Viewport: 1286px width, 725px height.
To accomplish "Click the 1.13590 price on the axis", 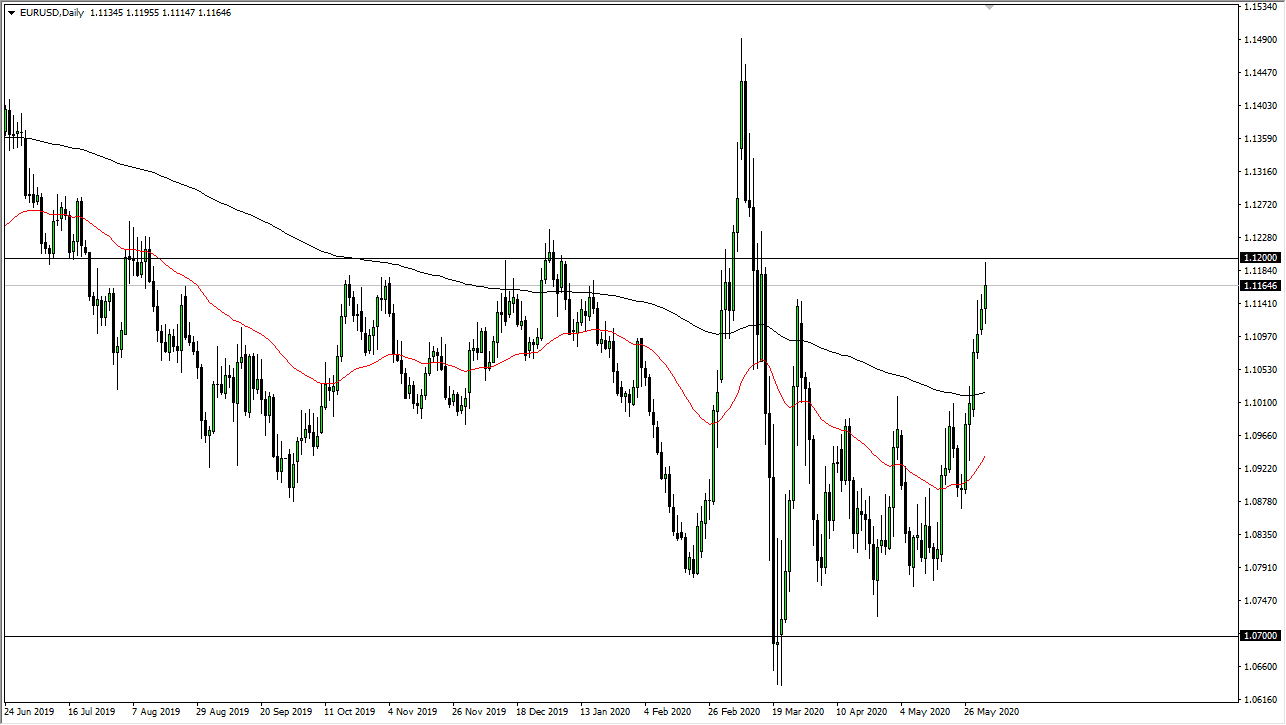I will click(x=1260, y=139).
